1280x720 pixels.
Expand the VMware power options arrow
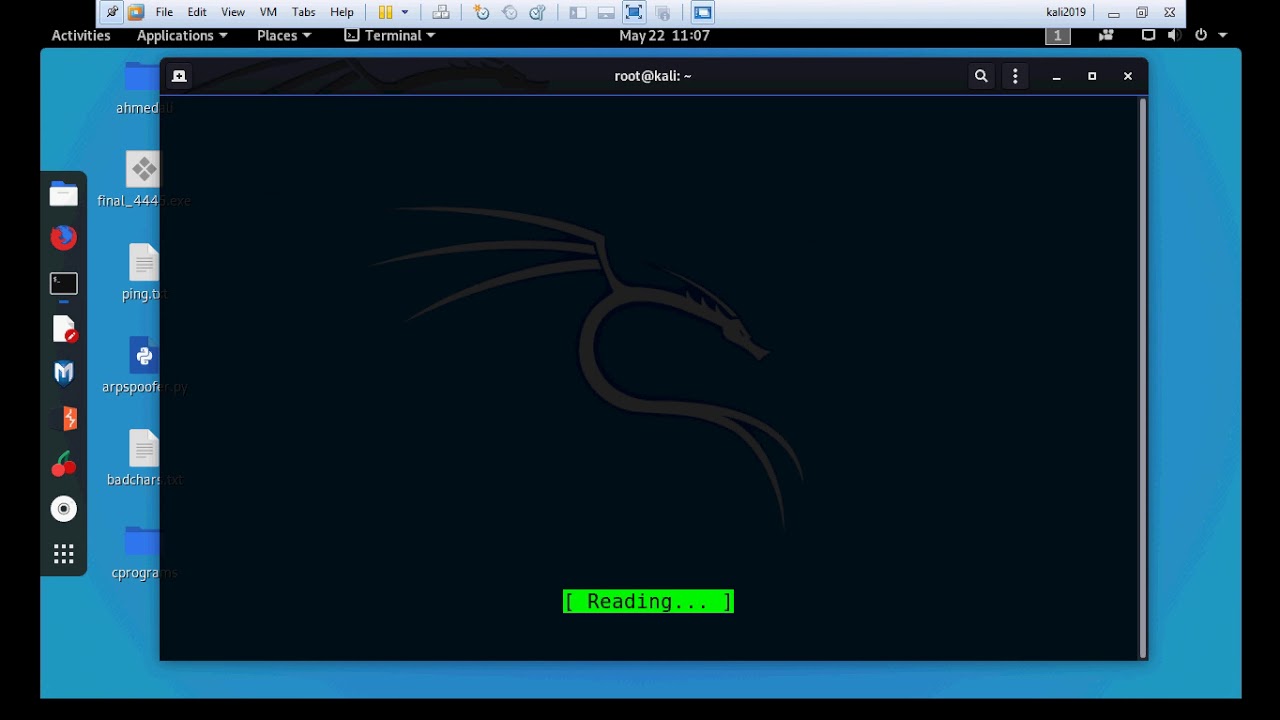point(405,12)
